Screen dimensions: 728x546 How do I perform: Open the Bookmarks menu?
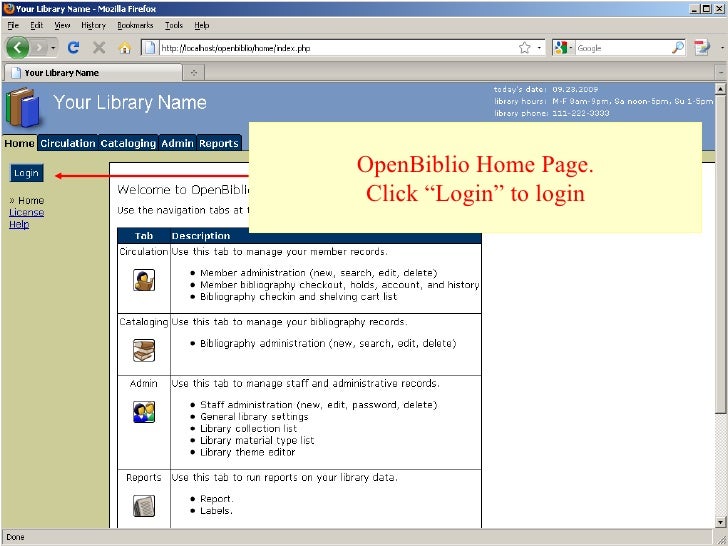coord(135,26)
